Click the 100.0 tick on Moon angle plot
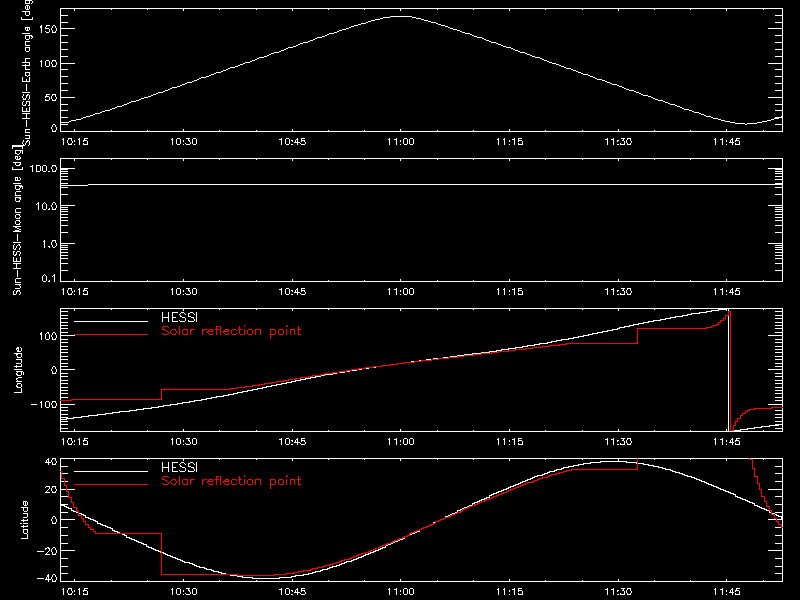This screenshot has height=600, width=800. pyautogui.click(x=44, y=168)
